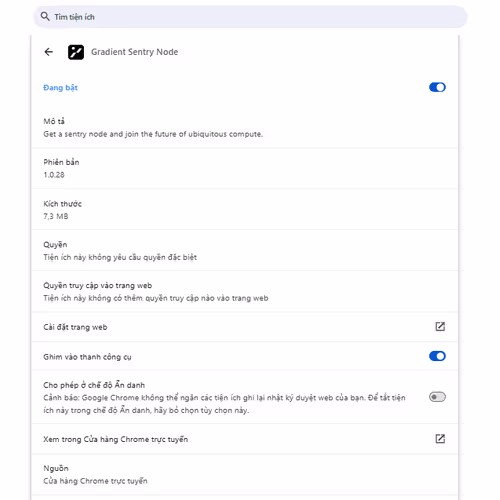
Task: Click the Đang bật status label
Action: coord(60,88)
